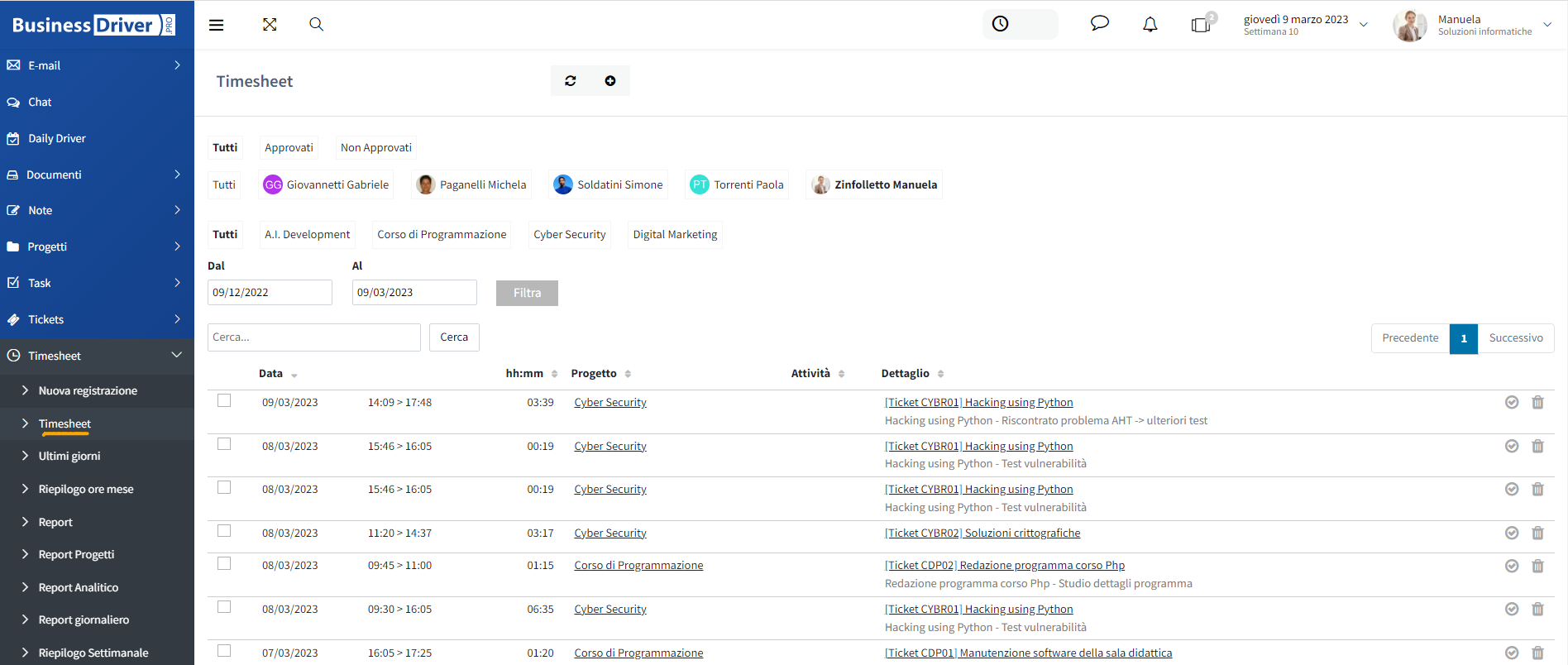Click the Chat sidebar icon

coord(13,103)
